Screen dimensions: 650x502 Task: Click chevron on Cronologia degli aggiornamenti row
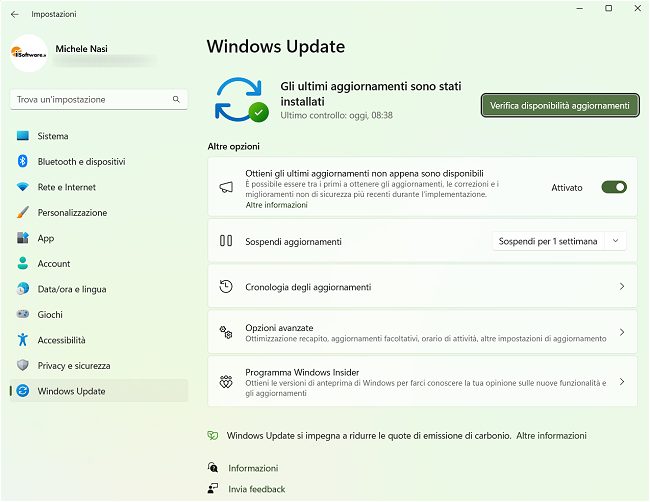[x=622, y=286]
